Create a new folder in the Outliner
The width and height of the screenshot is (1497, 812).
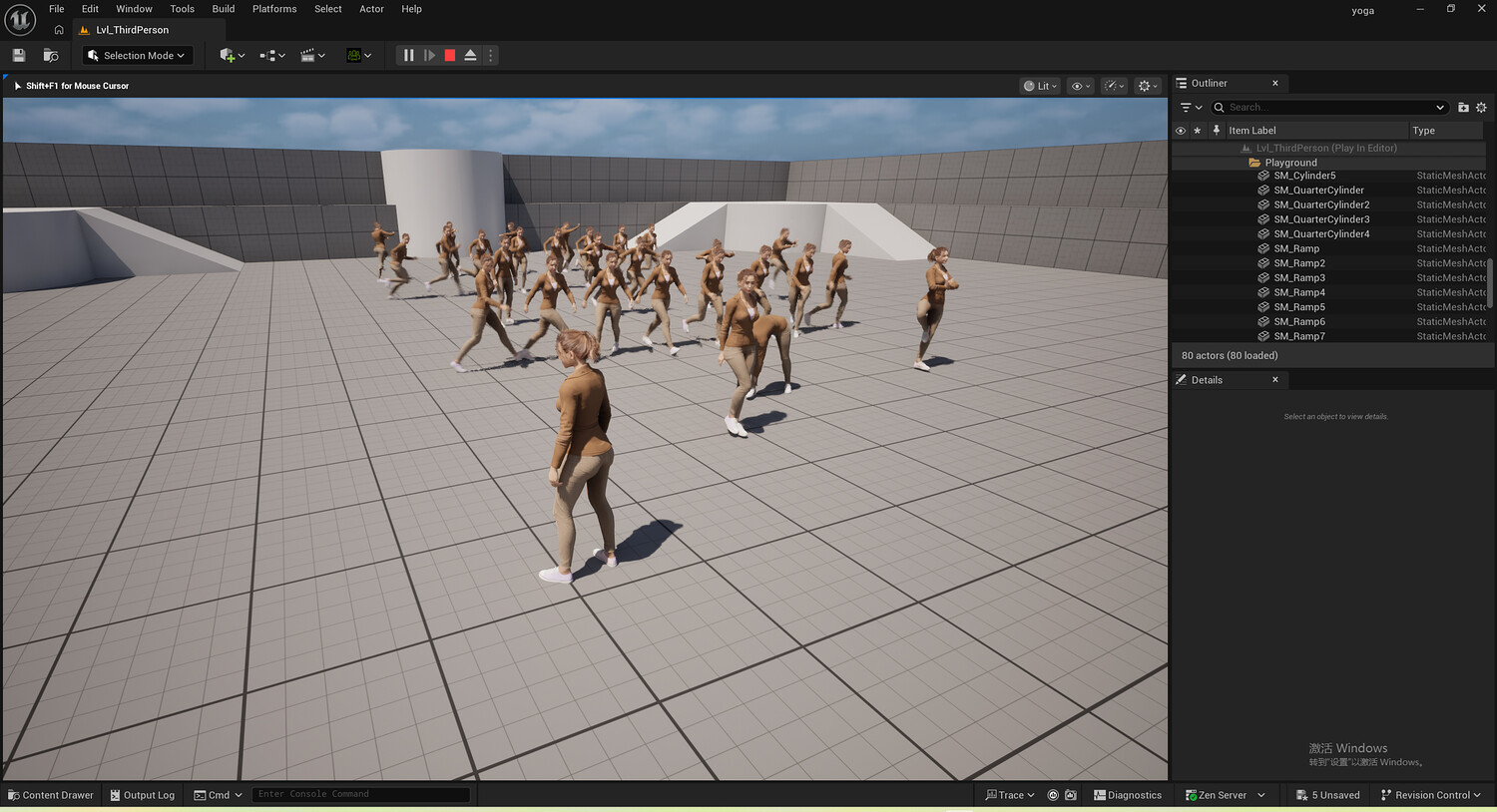1463,108
